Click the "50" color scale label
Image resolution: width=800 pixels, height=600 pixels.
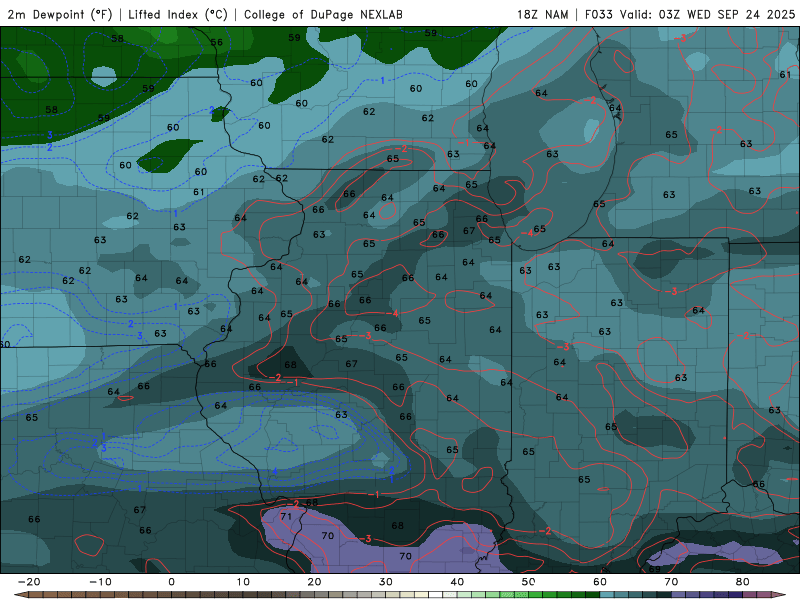coord(529,582)
